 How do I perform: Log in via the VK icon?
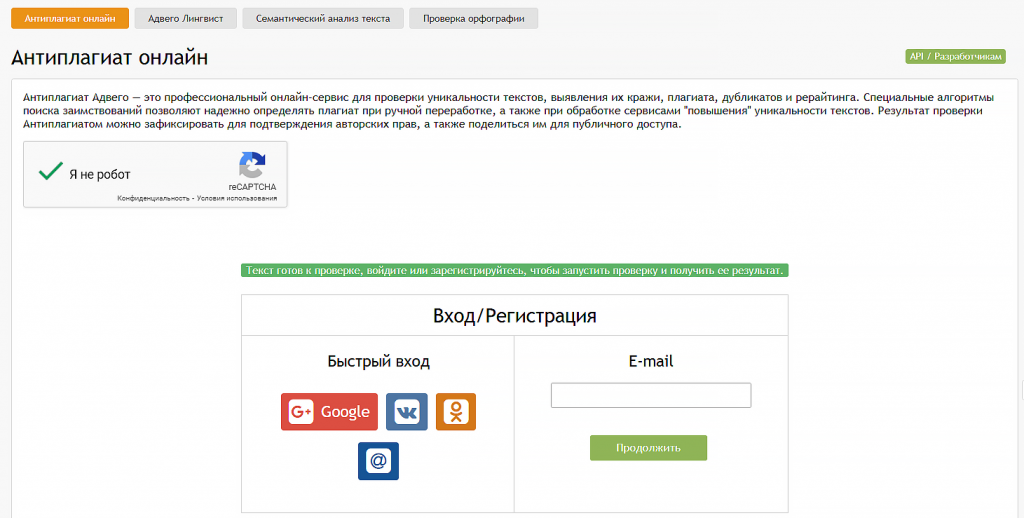(x=407, y=412)
